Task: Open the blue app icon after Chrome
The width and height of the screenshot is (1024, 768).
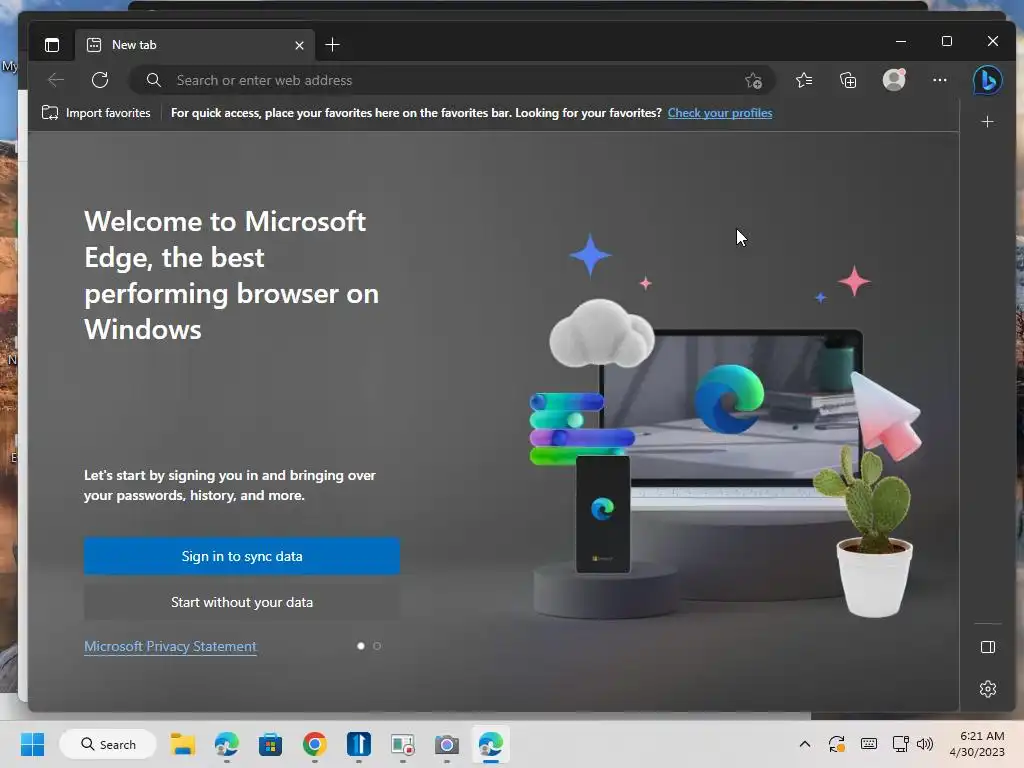Action: (359, 744)
